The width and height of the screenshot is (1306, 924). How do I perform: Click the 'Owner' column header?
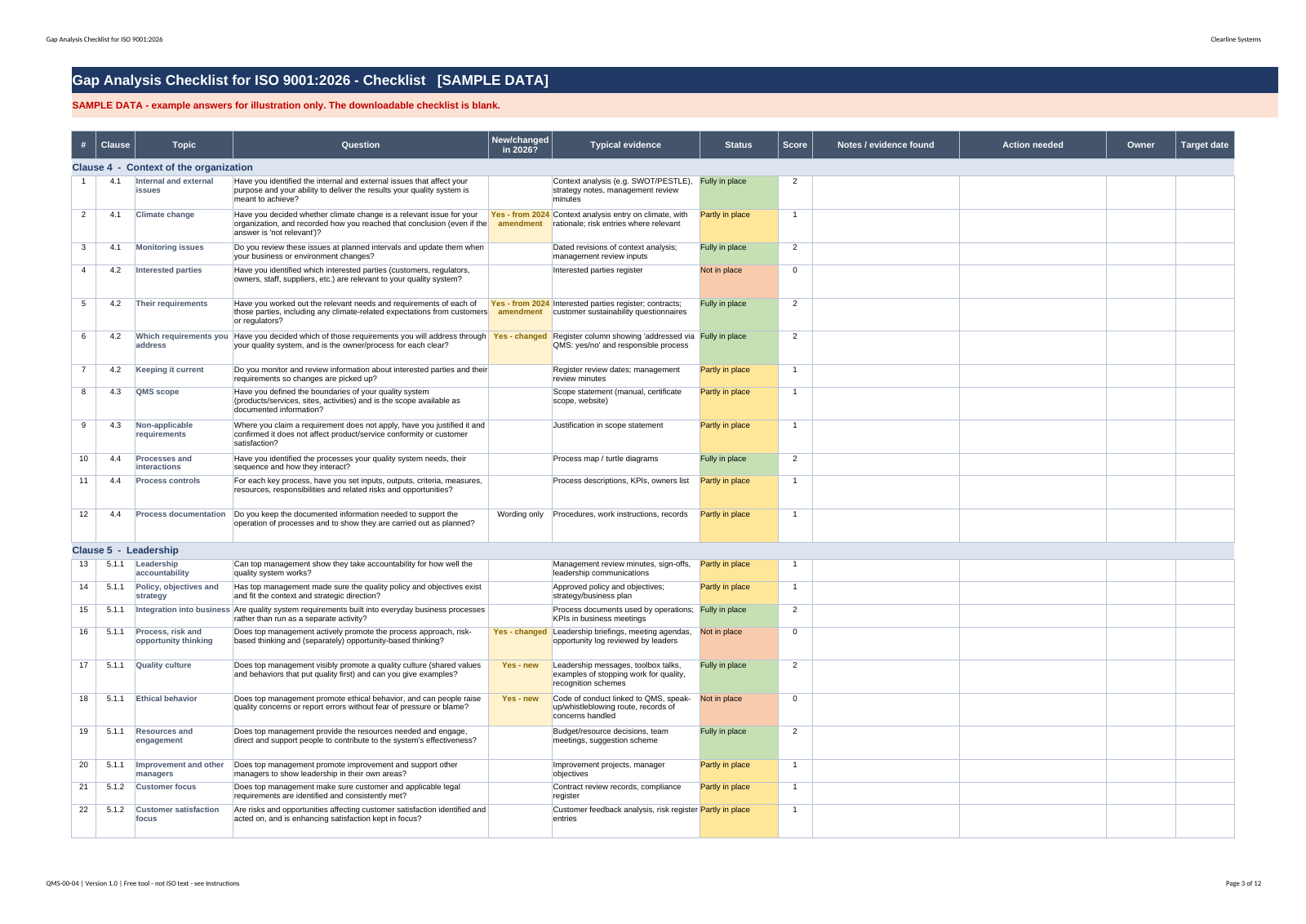(x=1141, y=145)
